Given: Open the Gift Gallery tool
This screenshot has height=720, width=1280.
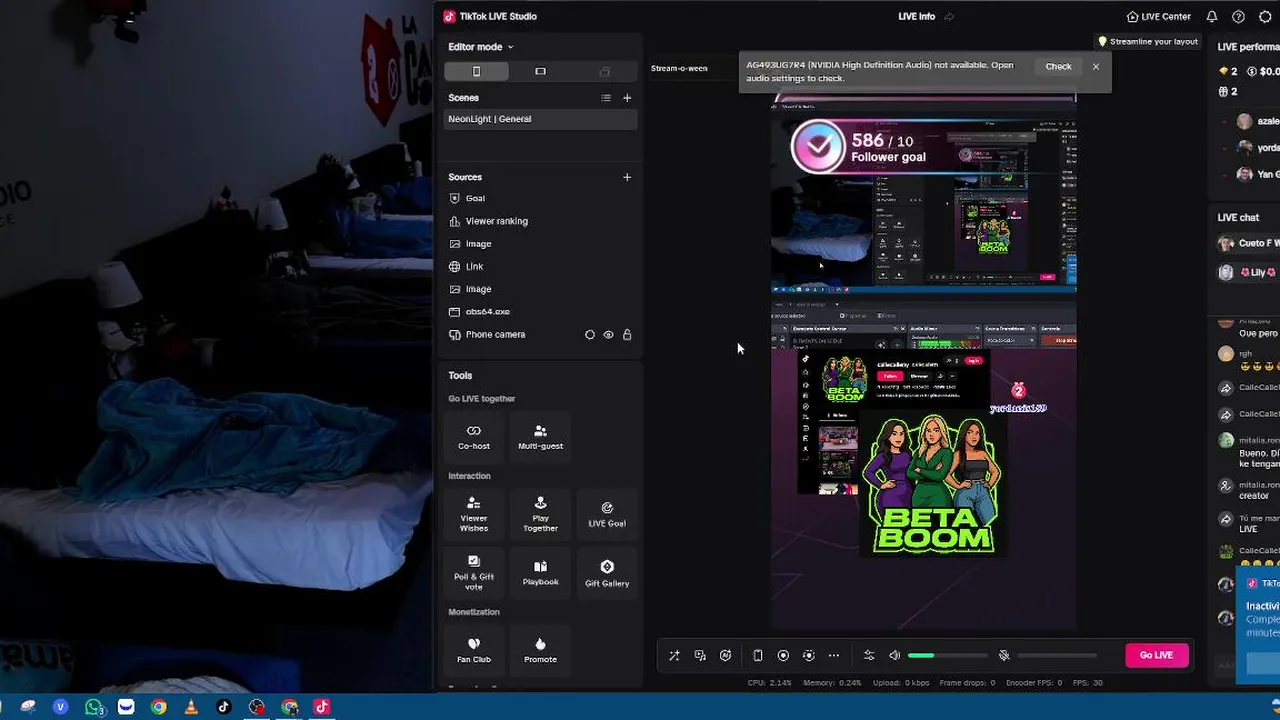Looking at the screenshot, I should coord(607,572).
